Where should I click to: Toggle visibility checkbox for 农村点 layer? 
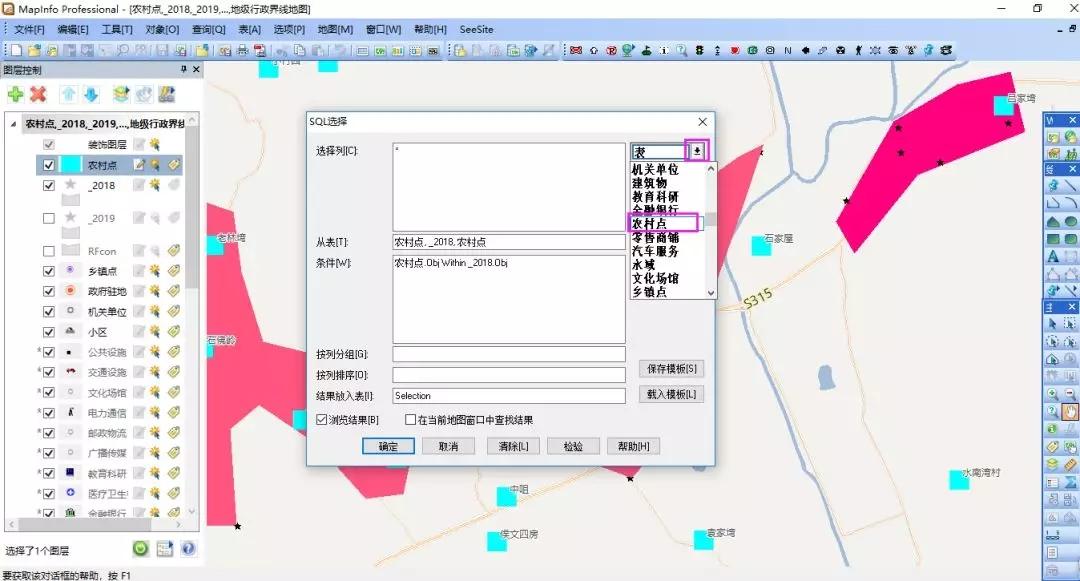48,165
